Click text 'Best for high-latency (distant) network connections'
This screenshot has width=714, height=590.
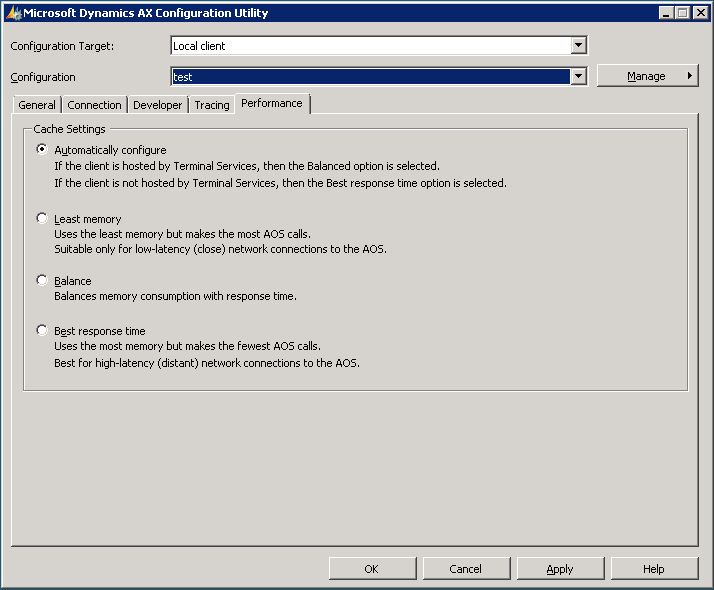tap(178, 363)
